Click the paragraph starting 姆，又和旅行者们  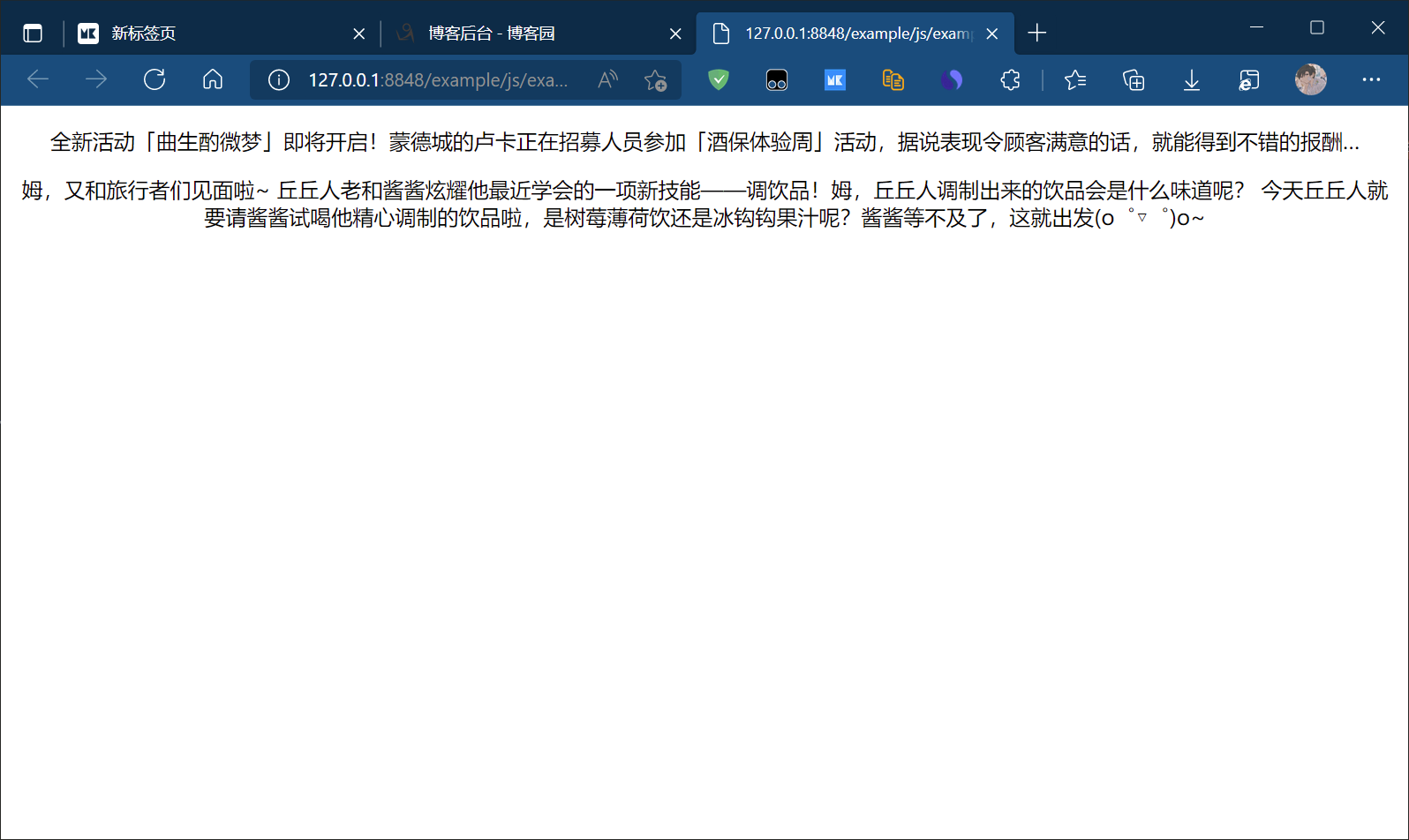[704, 204]
